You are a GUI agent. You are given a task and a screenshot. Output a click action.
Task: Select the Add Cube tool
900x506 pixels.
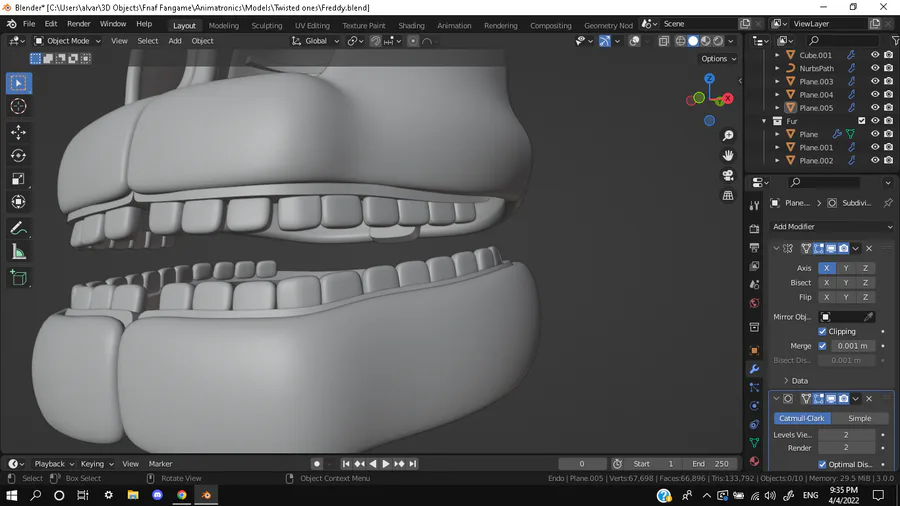(x=18, y=278)
